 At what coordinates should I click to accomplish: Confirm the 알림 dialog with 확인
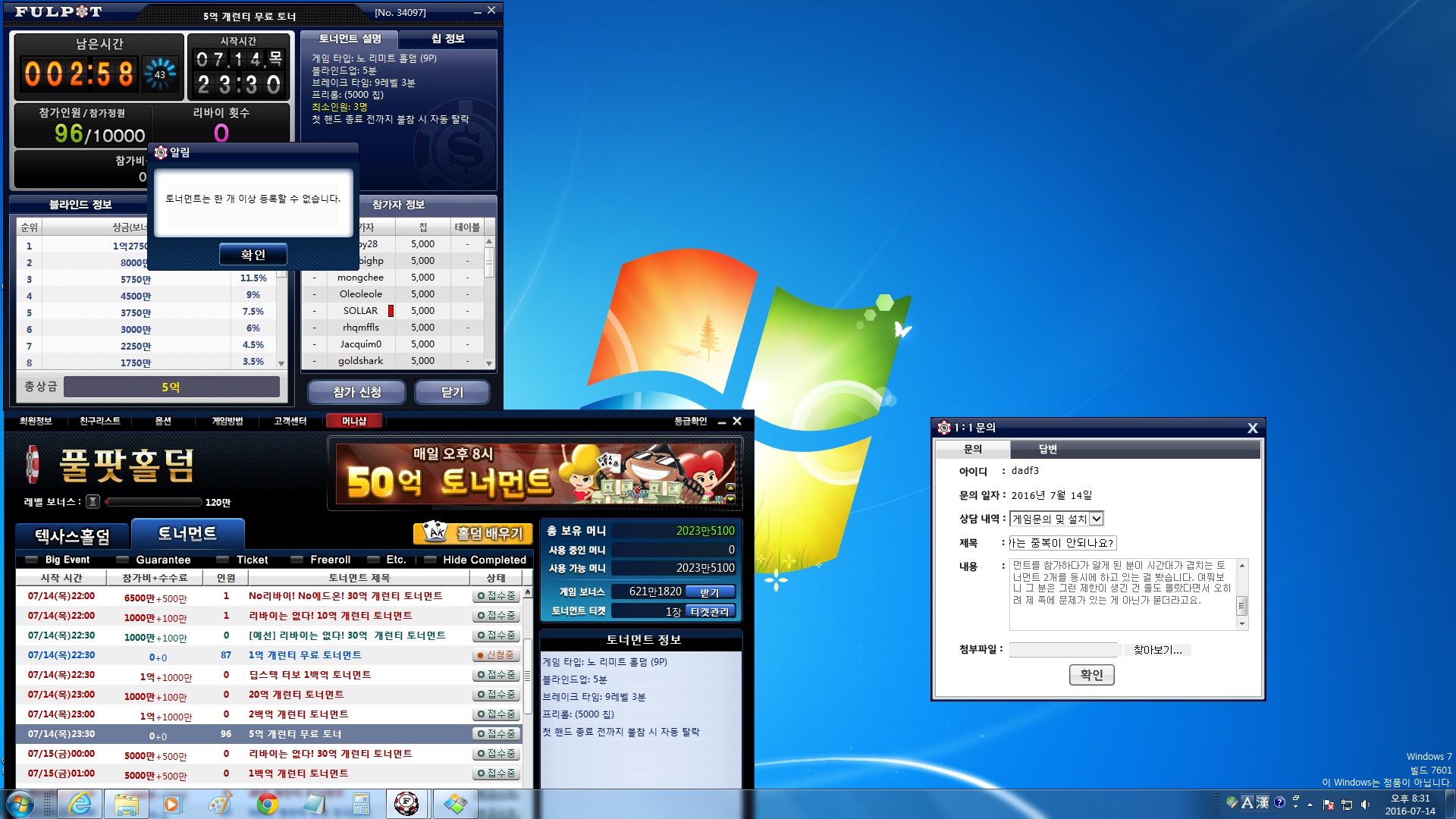253,255
